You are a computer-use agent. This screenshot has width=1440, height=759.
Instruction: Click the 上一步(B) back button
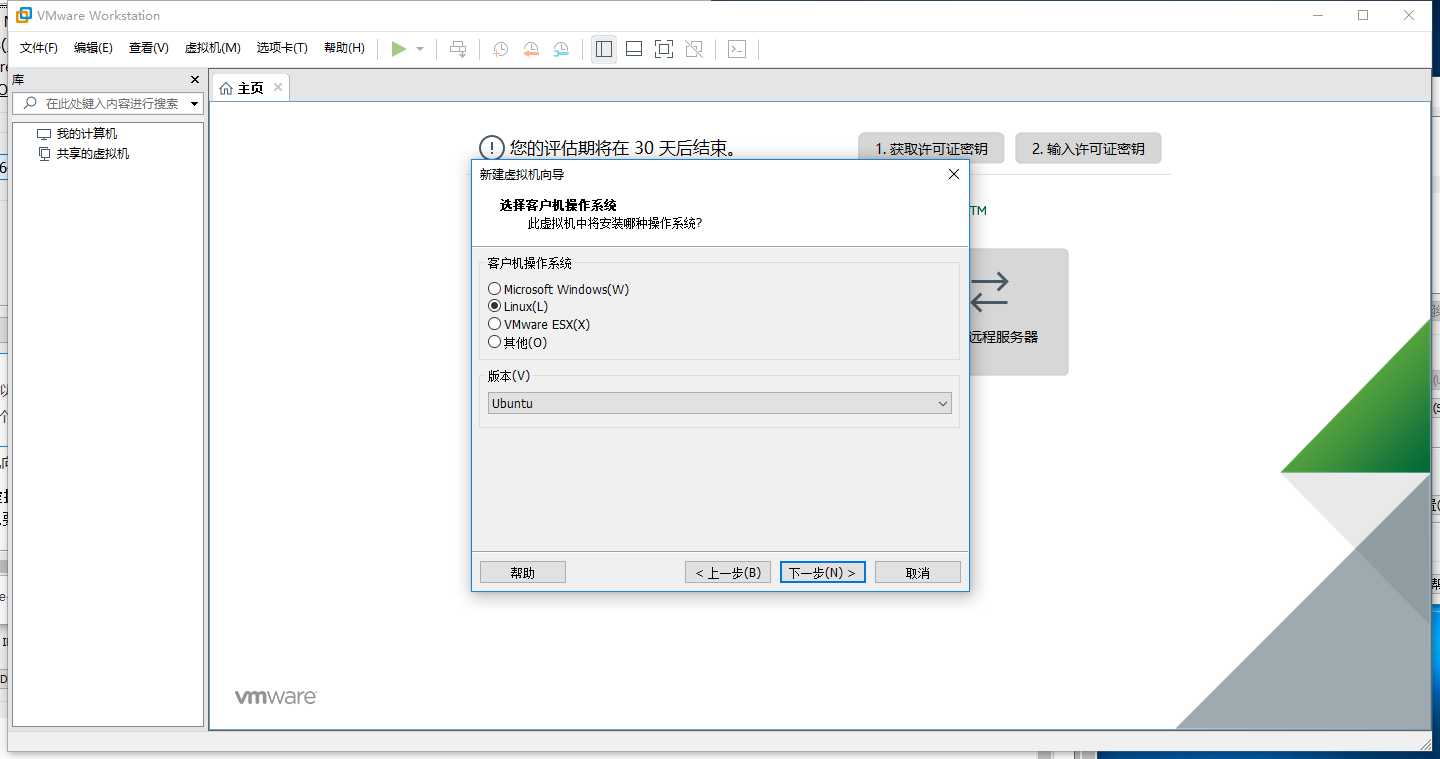(x=728, y=572)
